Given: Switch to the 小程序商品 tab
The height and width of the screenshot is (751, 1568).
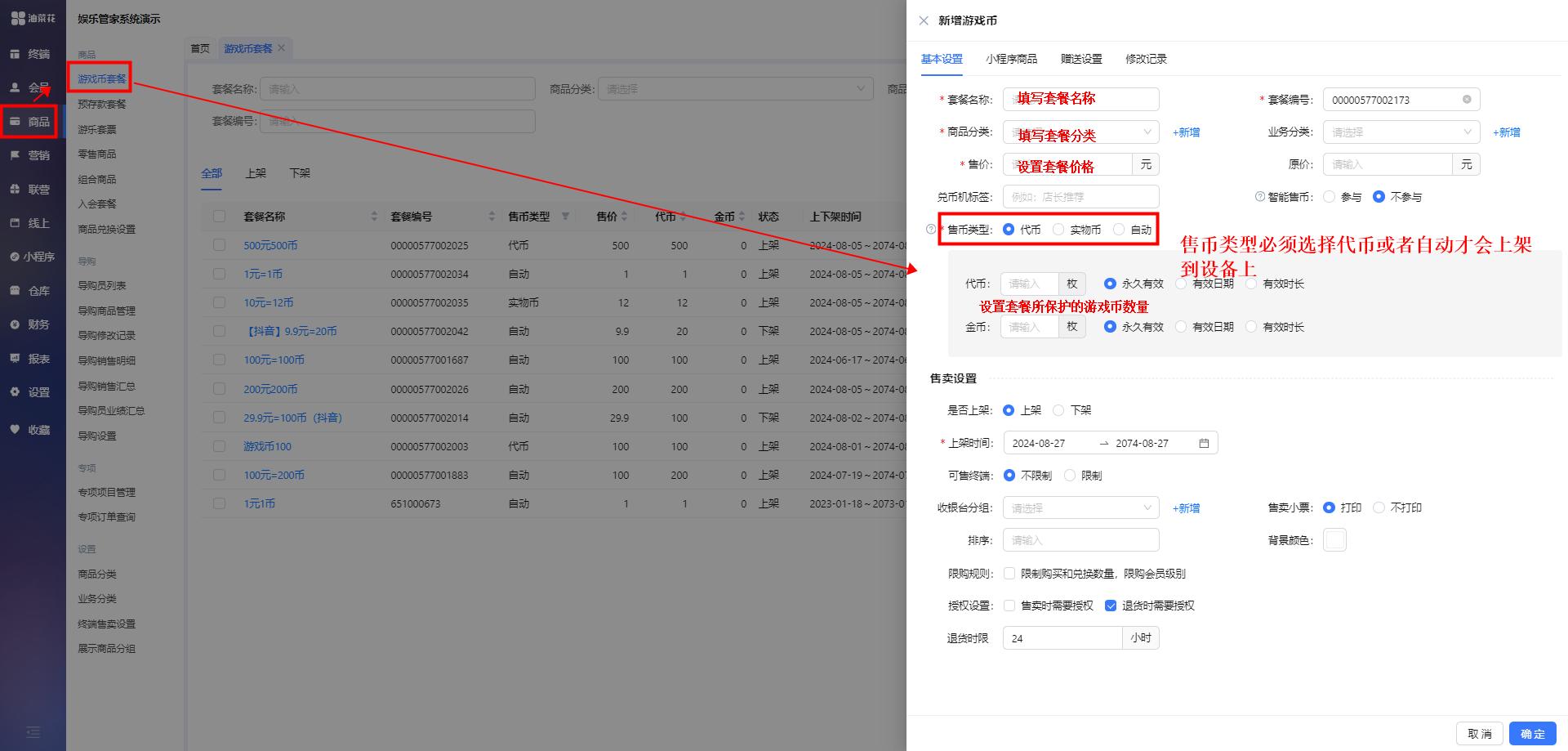Looking at the screenshot, I should click(1011, 59).
